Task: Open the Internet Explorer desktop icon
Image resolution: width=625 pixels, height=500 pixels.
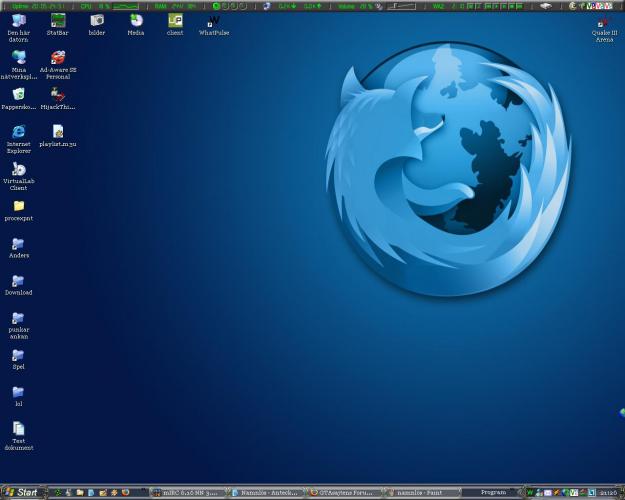Action: point(18,132)
